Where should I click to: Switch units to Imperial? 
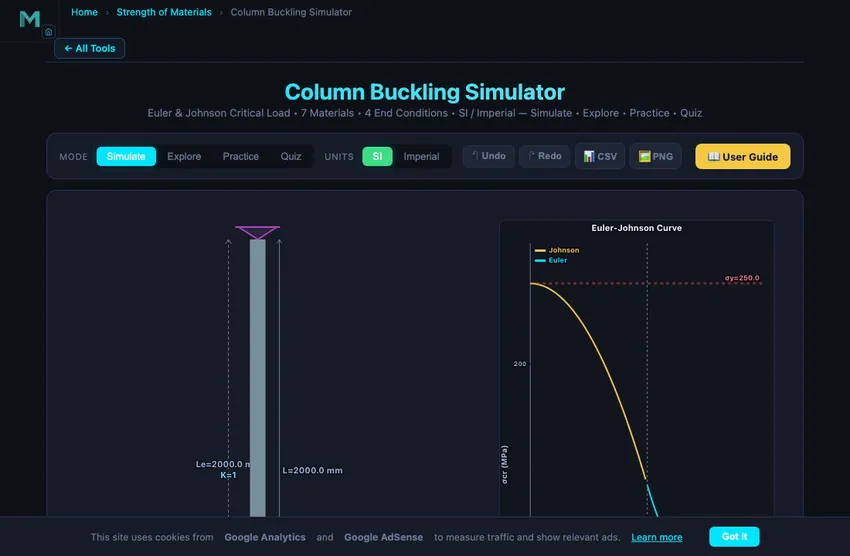point(421,156)
